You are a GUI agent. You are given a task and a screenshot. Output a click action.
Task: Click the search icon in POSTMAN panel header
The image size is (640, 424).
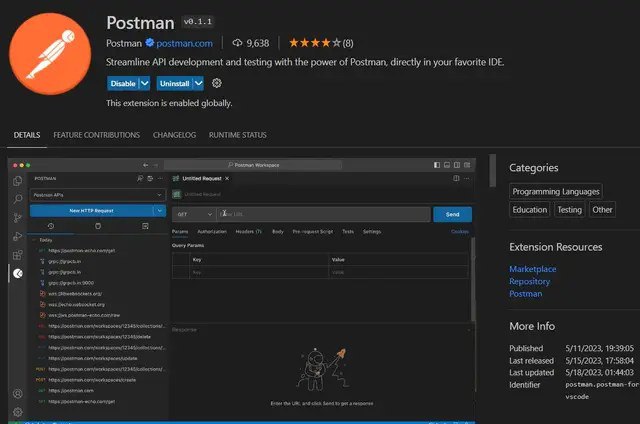[140, 178]
